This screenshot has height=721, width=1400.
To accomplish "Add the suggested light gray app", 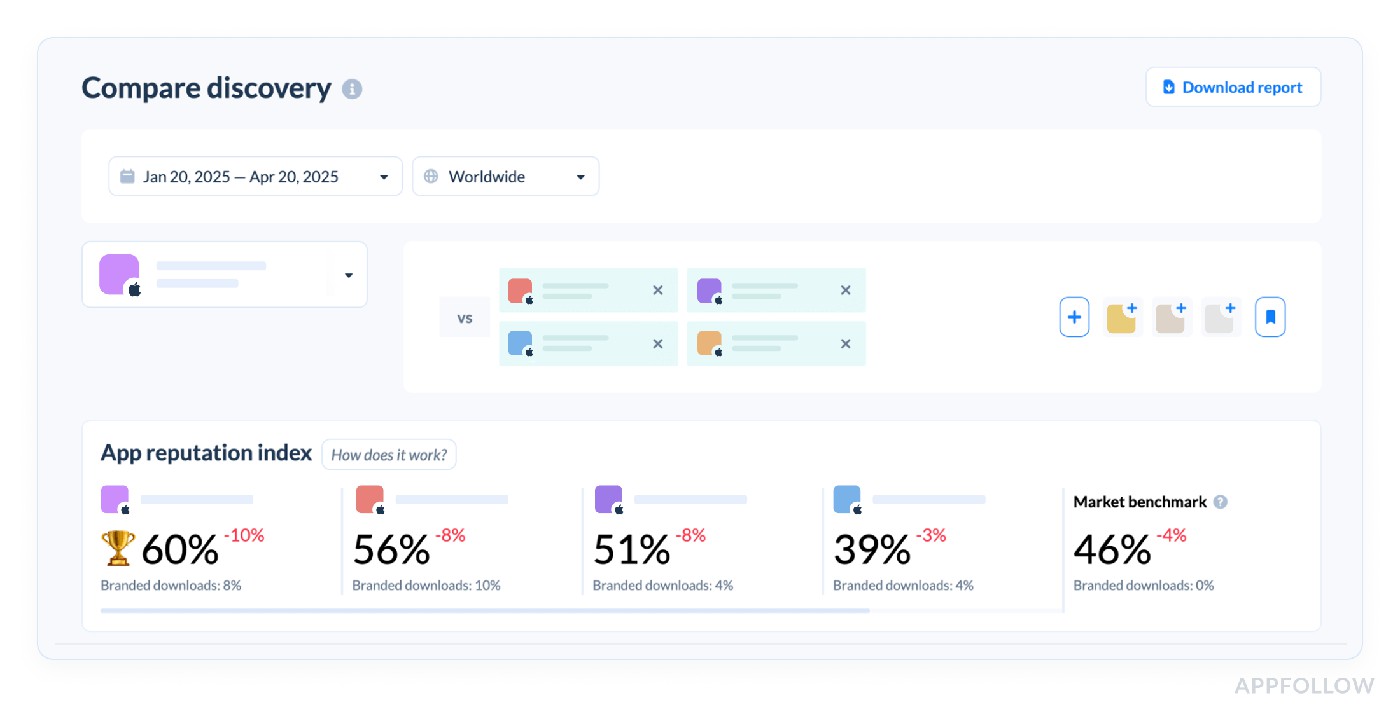I will point(1220,317).
